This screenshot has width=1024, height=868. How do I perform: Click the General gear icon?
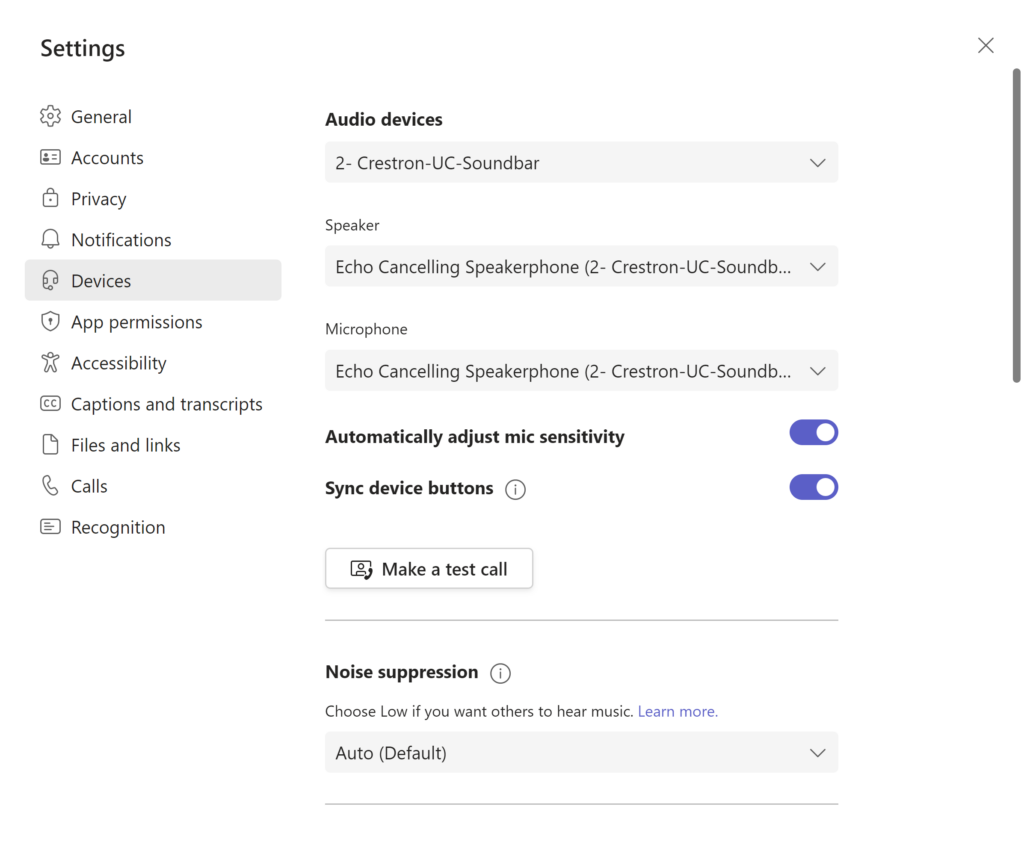50,116
